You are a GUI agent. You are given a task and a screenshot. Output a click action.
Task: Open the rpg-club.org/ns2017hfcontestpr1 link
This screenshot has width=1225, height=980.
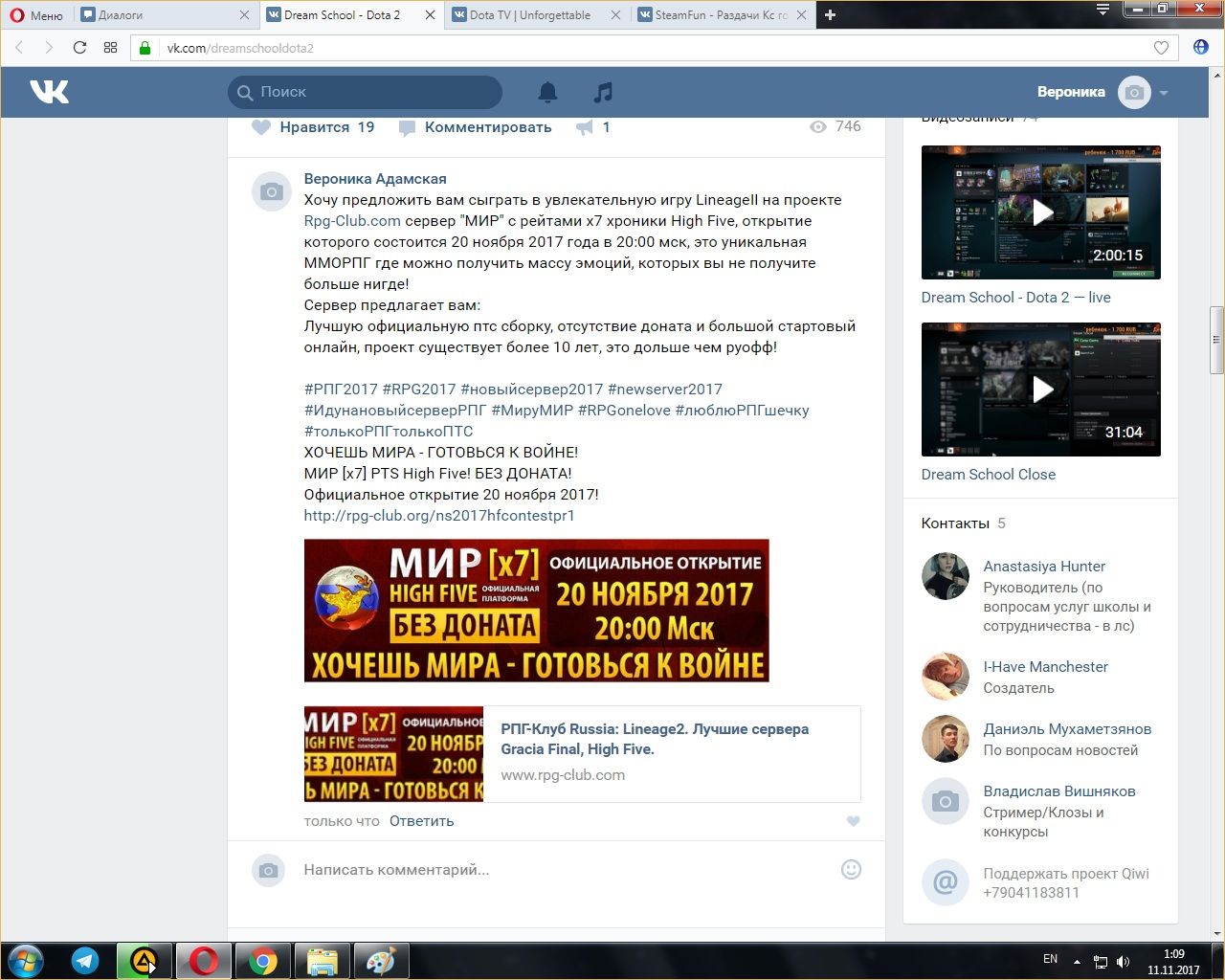click(x=439, y=516)
